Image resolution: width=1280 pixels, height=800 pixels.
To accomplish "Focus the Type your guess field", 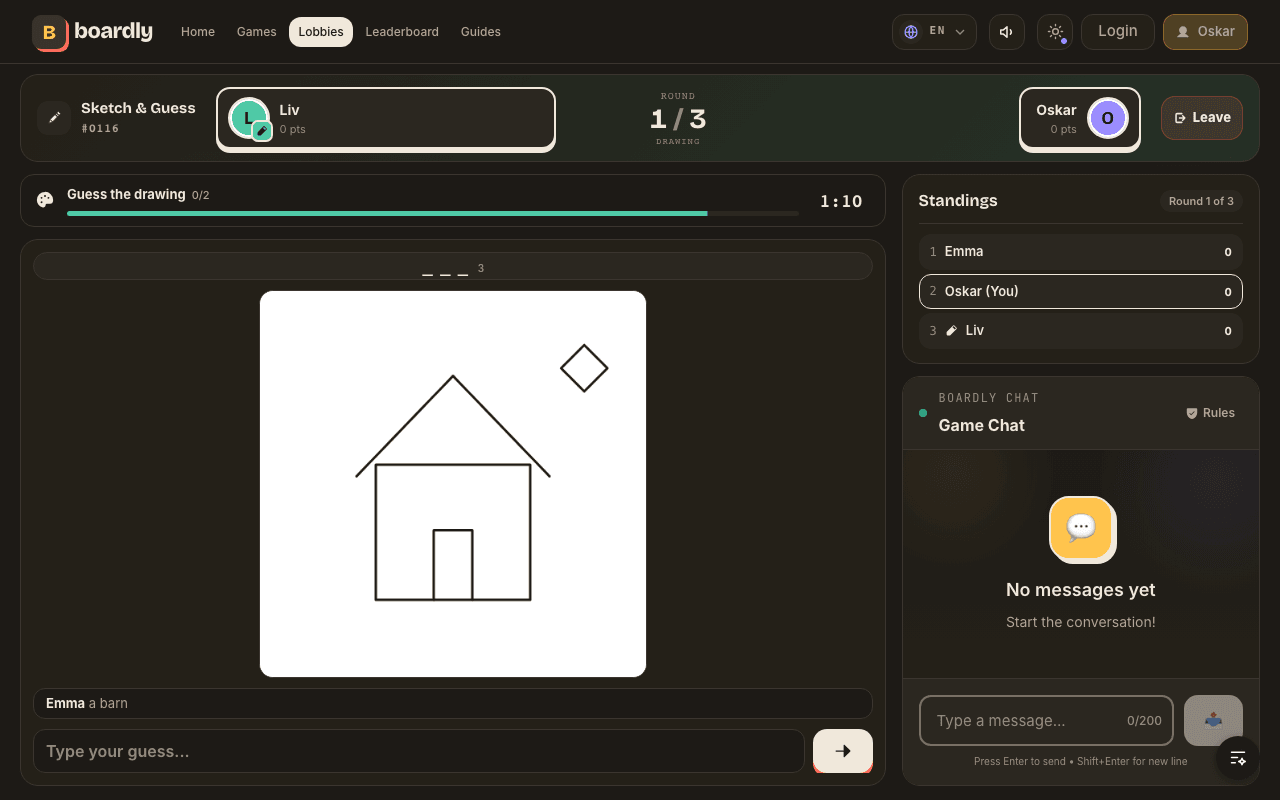I will coord(419,751).
